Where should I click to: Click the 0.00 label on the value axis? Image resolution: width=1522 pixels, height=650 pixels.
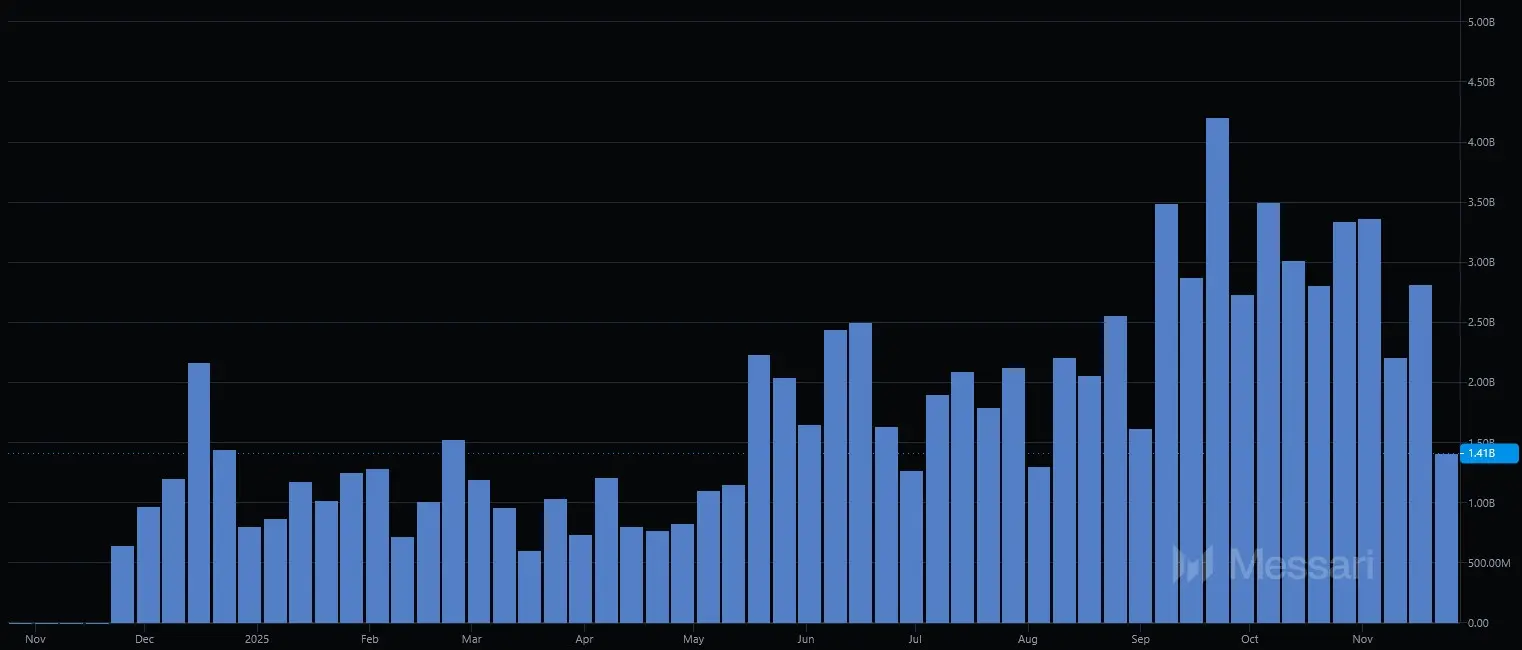(x=1476, y=623)
